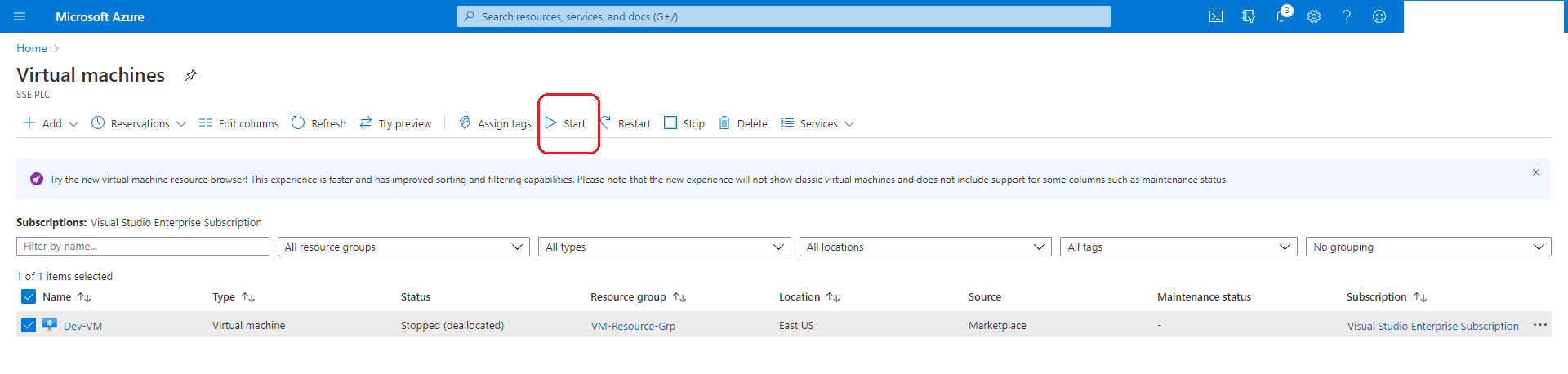Click the Source column header

(985, 297)
